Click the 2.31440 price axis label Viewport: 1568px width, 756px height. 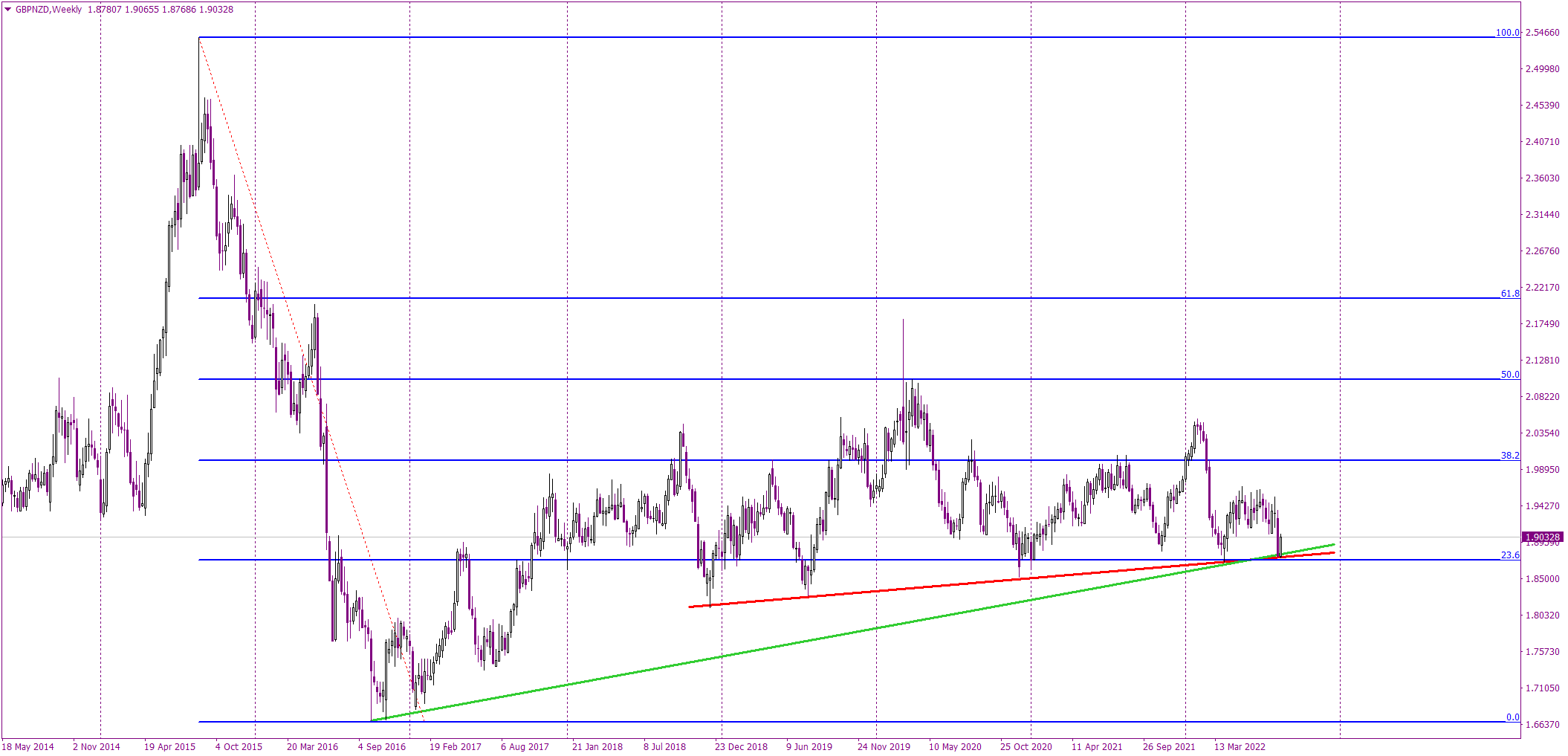(x=1542, y=215)
